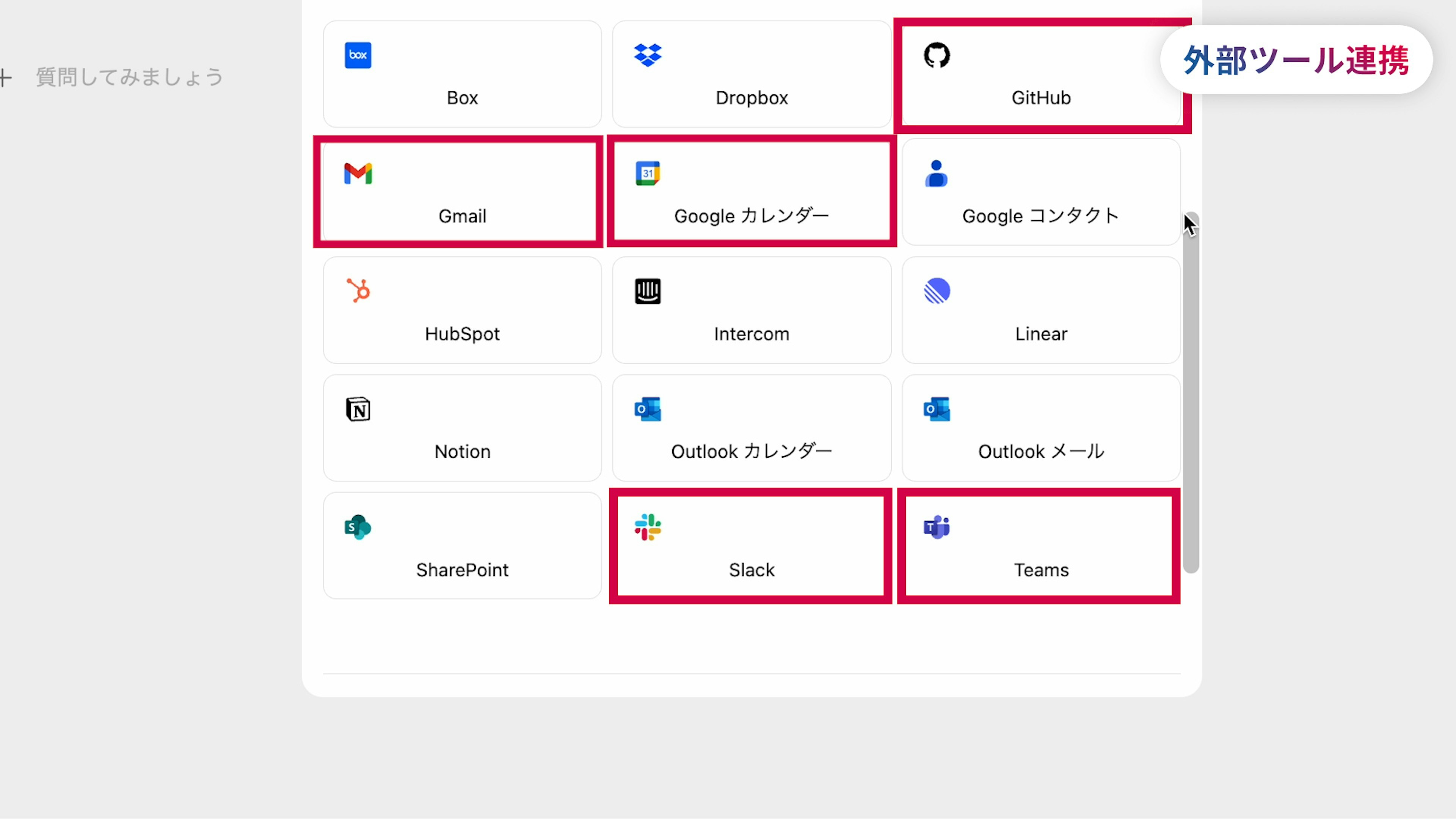Open the Notion integration card
1456x819 pixels.
[462, 428]
